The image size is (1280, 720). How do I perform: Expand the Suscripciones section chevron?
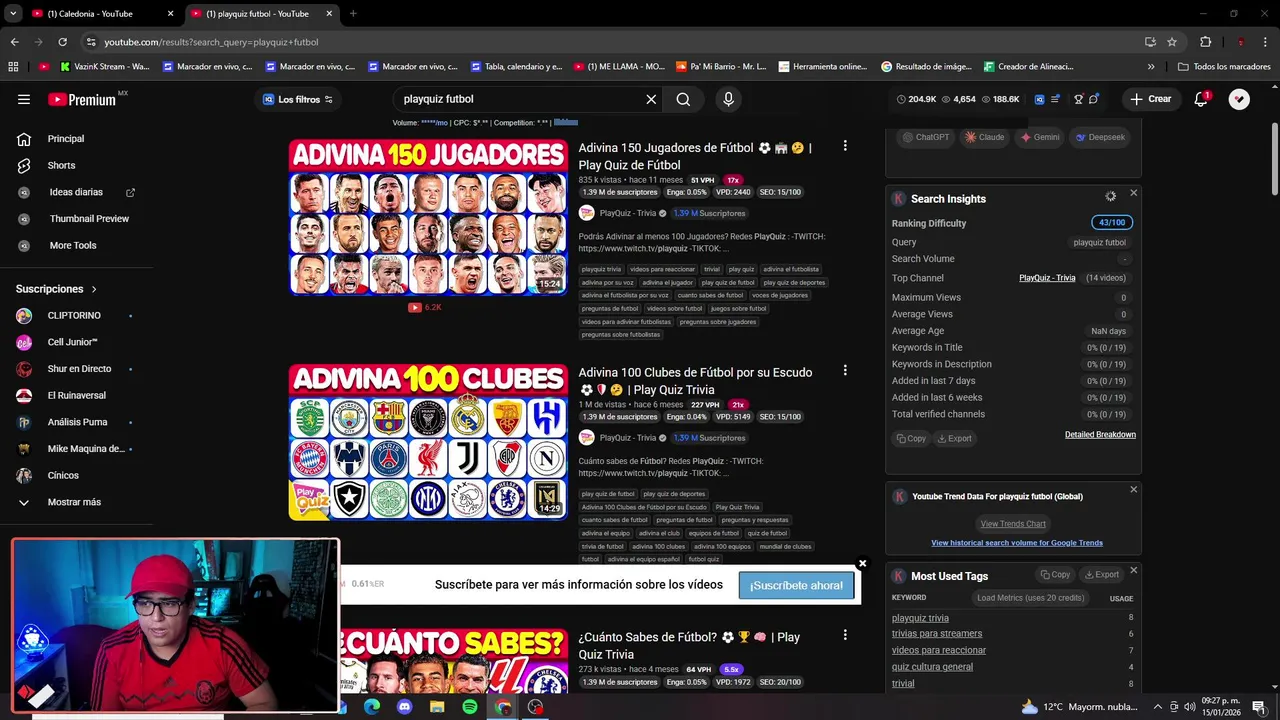tap(95, 289)
